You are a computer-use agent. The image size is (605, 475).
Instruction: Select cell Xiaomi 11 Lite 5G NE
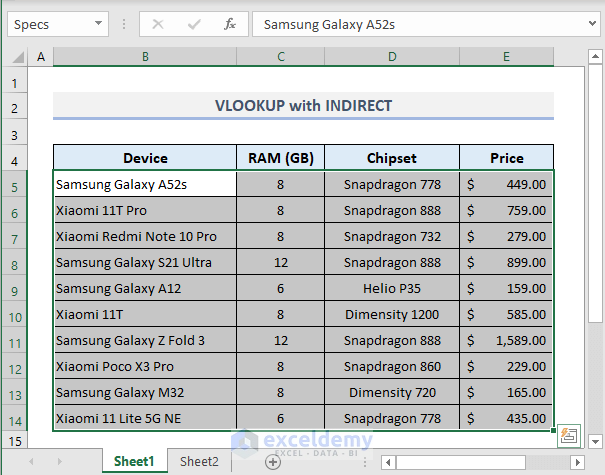[x=145, y=418]
